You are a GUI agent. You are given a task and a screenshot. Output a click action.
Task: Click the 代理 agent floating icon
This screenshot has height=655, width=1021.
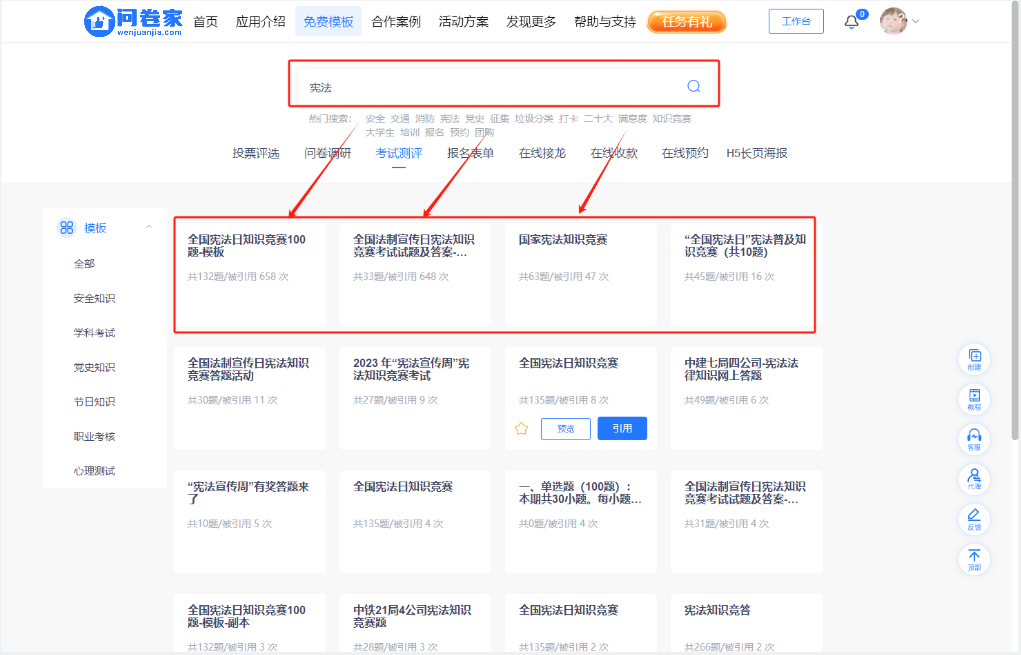coord(974,479)
